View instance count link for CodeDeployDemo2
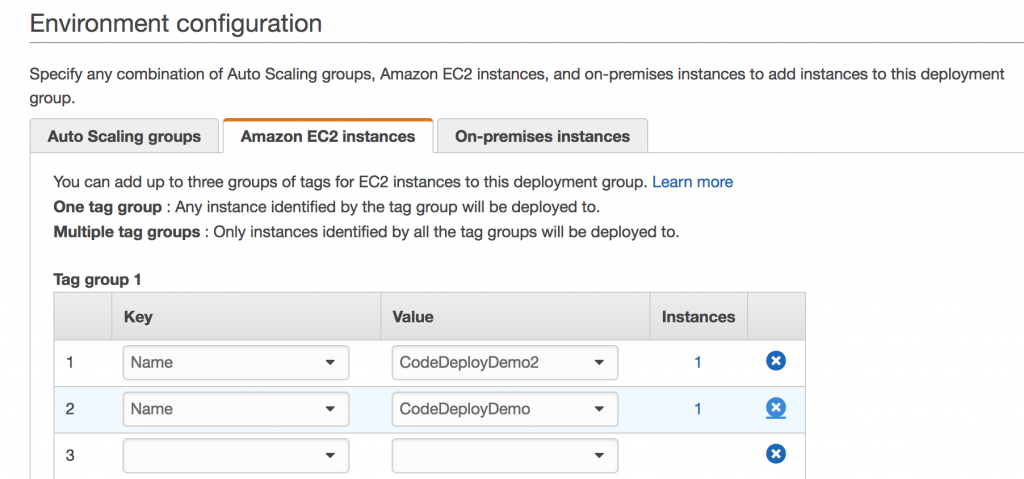1024x479 pixels. [698, 362]
